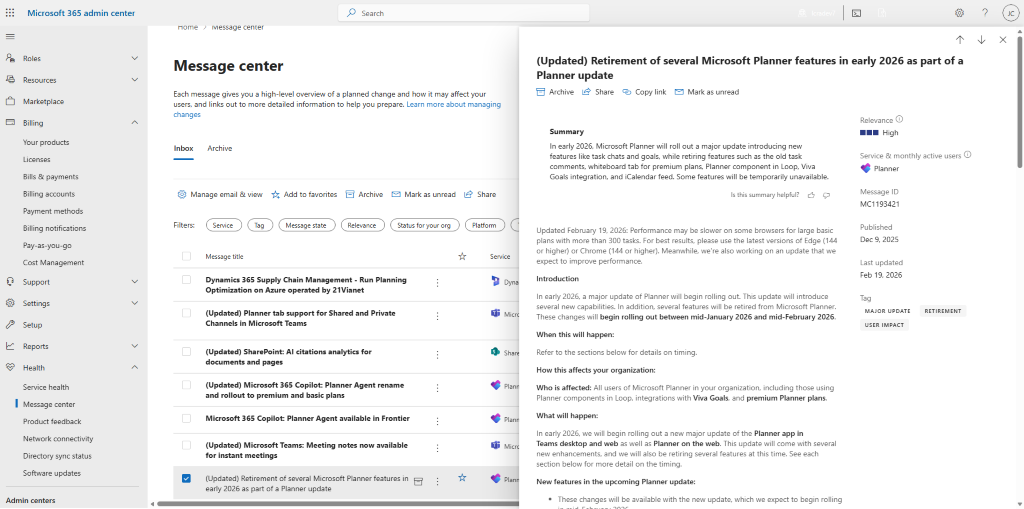Open the JC account avatar
The height and width of the screenshot is (509, 1024).
point(1010,12)
